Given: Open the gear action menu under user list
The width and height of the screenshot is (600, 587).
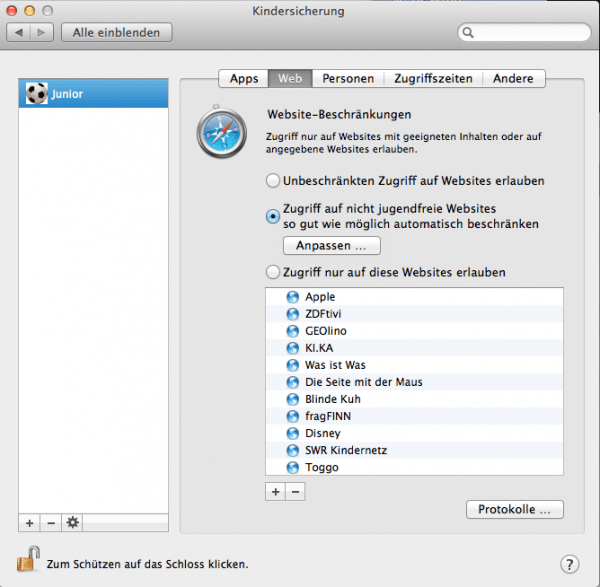Looking at the screenshot, I should pyautogui.click(x=72, y=523).
